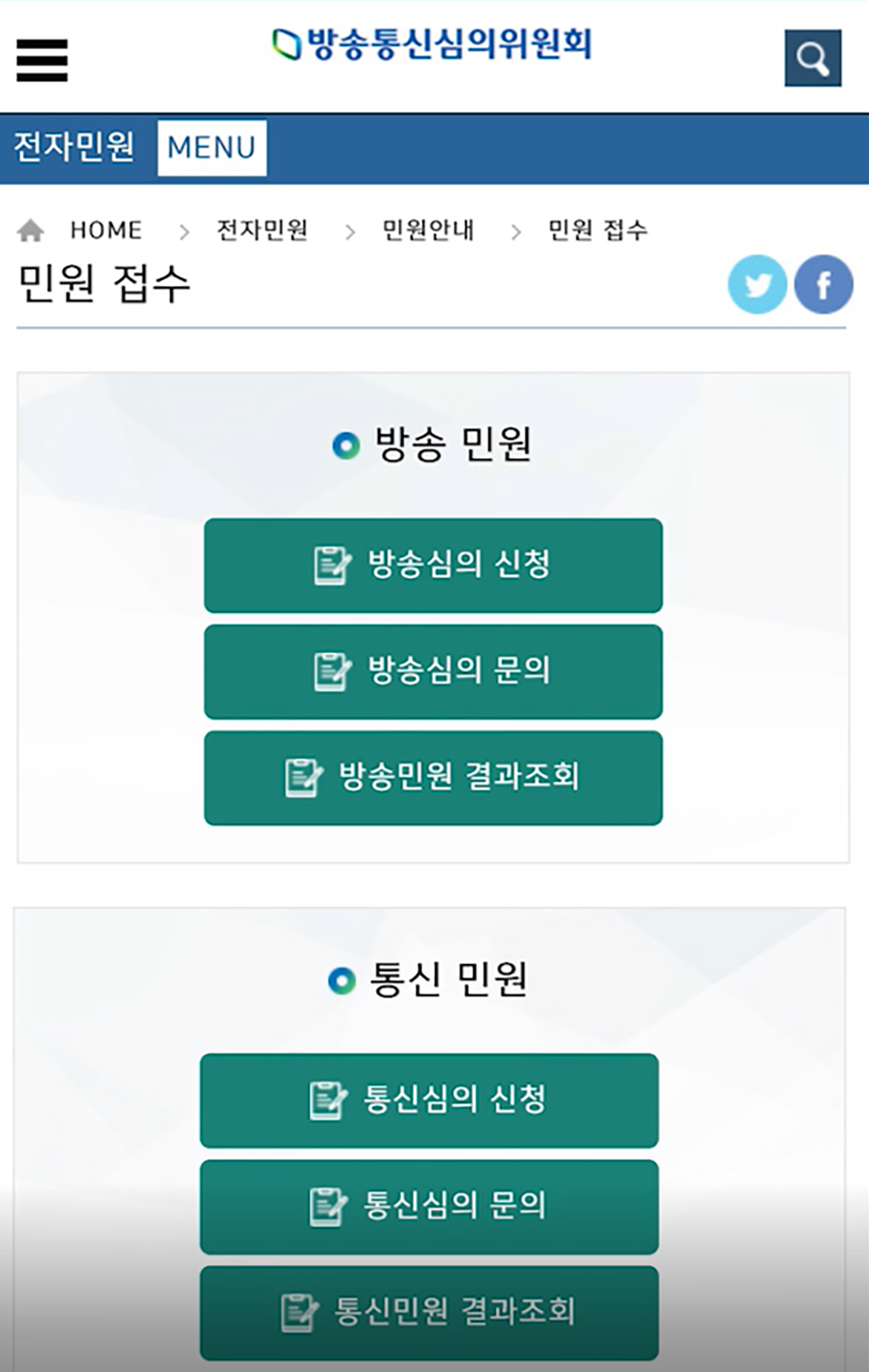
Task: Click notepad icon on 통신심의 문의
Action: pos(328,1207)
